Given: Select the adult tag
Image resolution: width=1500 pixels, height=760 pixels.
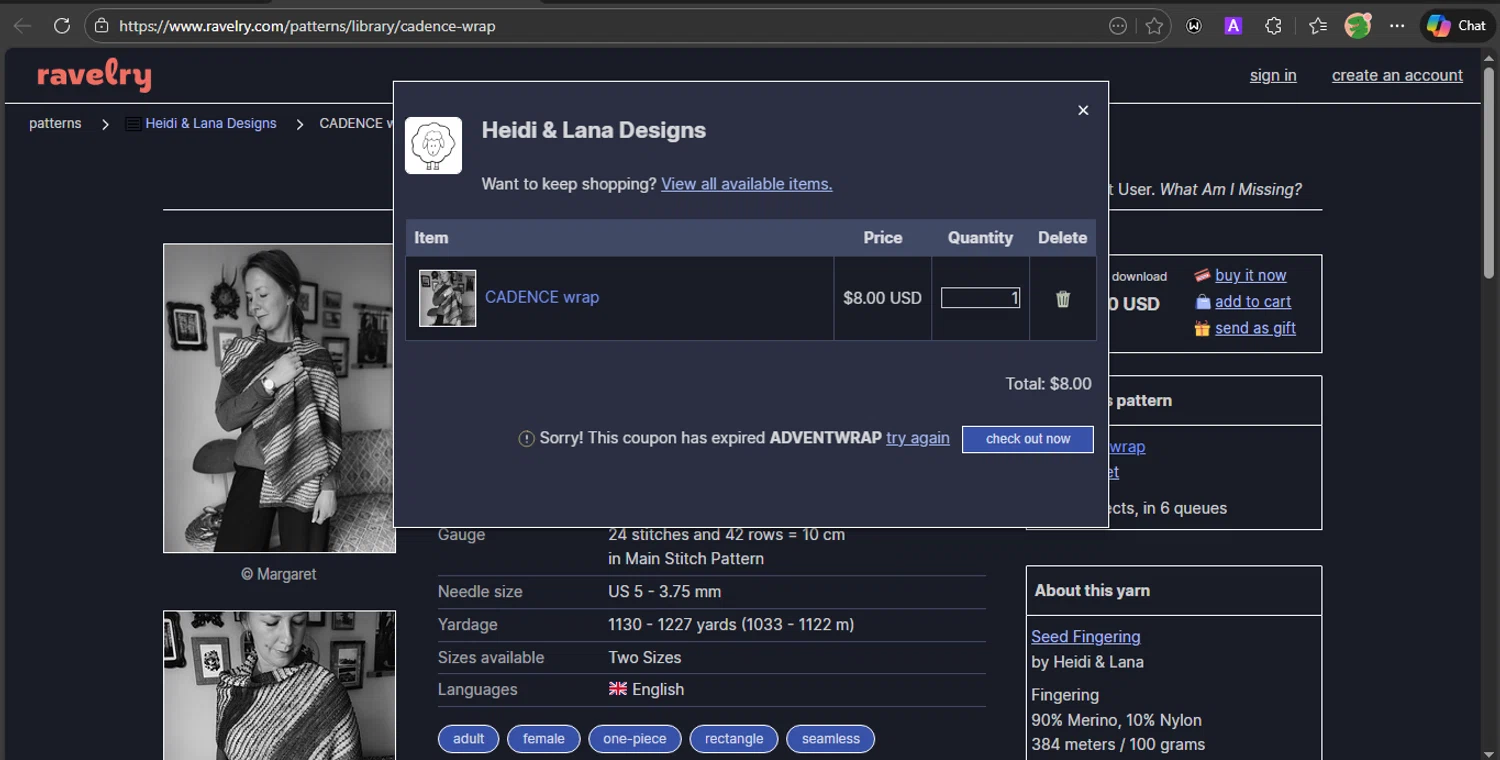Looking at the screenshot, I should point(468,739).
